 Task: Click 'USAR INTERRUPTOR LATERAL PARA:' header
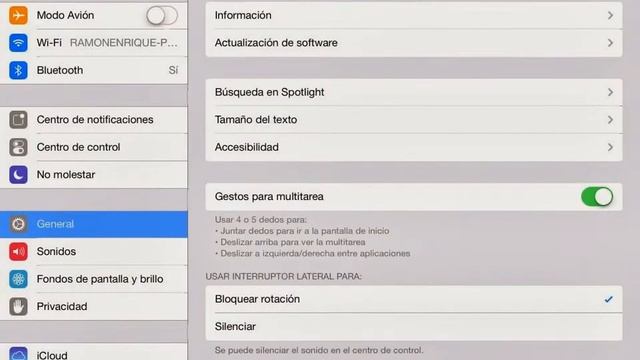click(x=284, y=276)
